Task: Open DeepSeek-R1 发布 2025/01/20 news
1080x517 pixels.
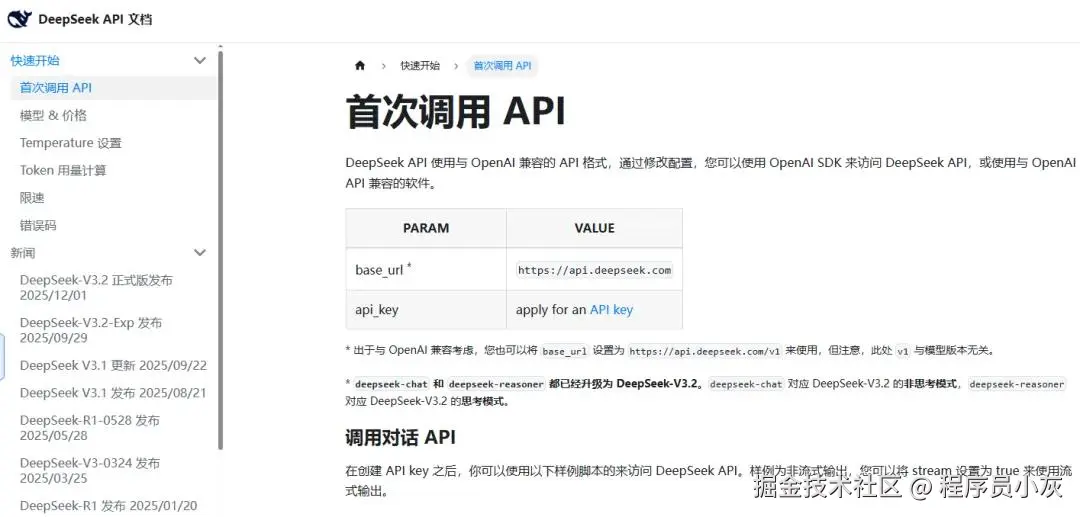Action: [109, 506]
